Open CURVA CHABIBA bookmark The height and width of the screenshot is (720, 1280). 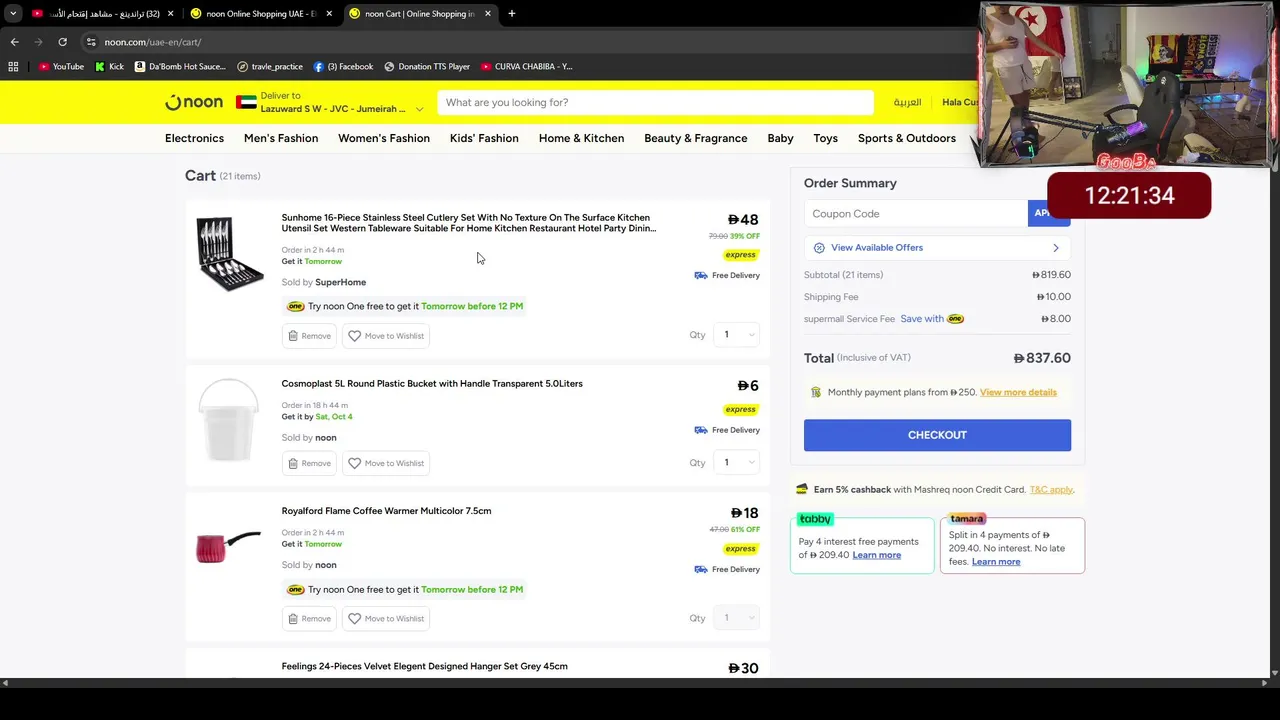(526, 66)
